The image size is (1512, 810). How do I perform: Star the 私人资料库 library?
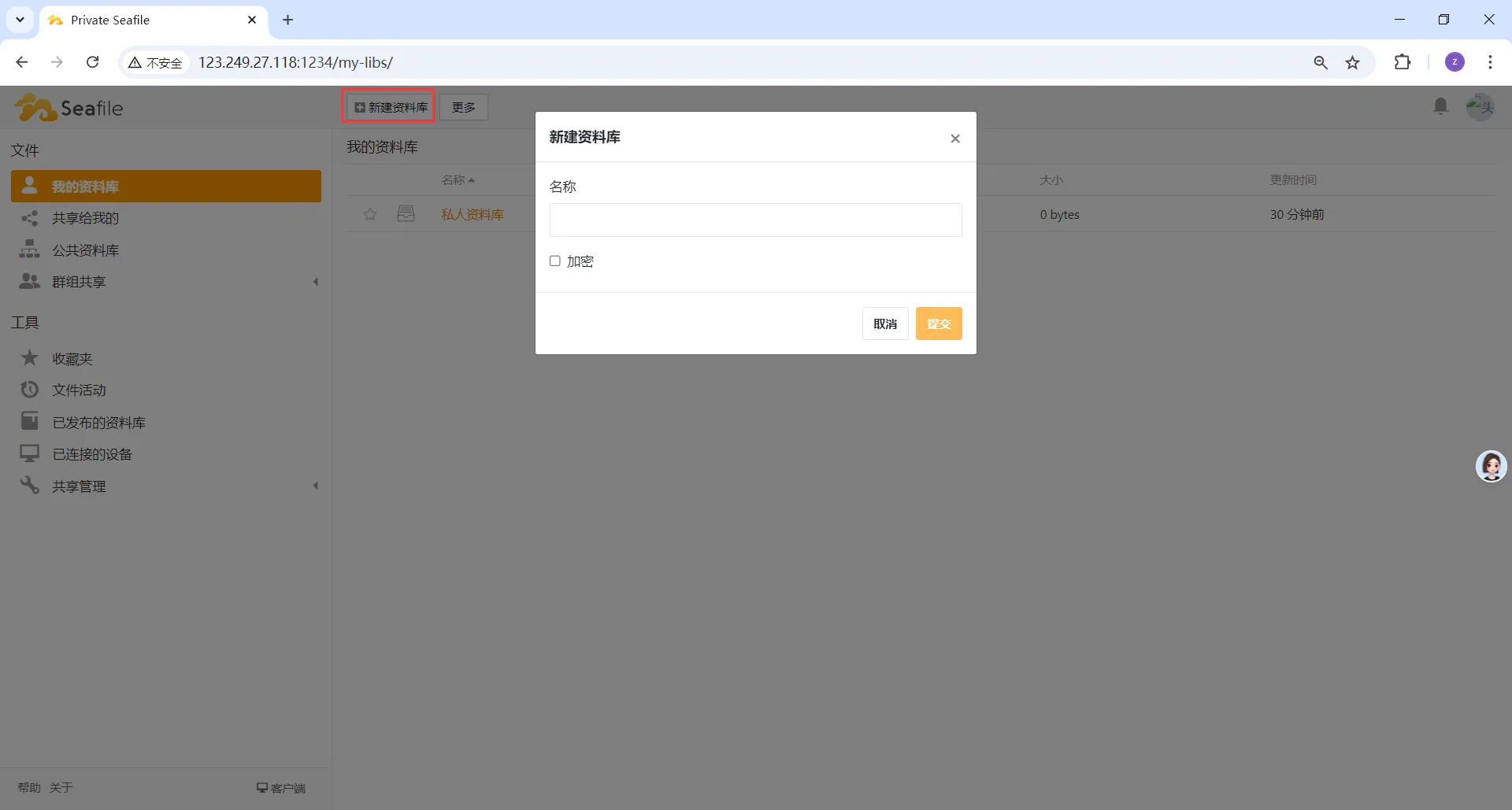point(370,214)
